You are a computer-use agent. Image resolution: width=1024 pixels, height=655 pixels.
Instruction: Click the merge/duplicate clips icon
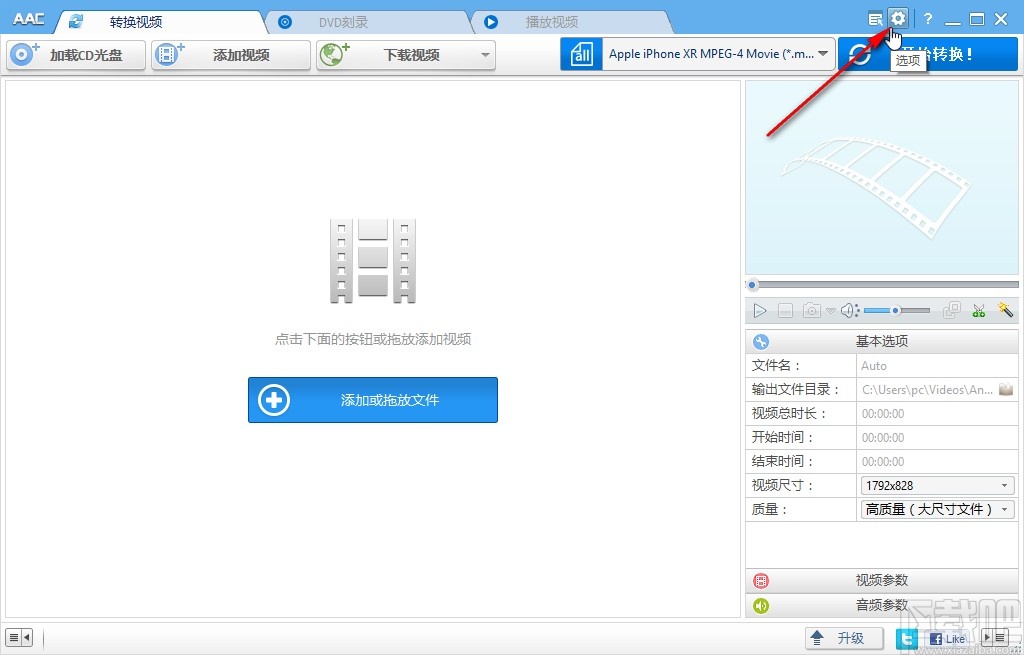tap(951, 310)
